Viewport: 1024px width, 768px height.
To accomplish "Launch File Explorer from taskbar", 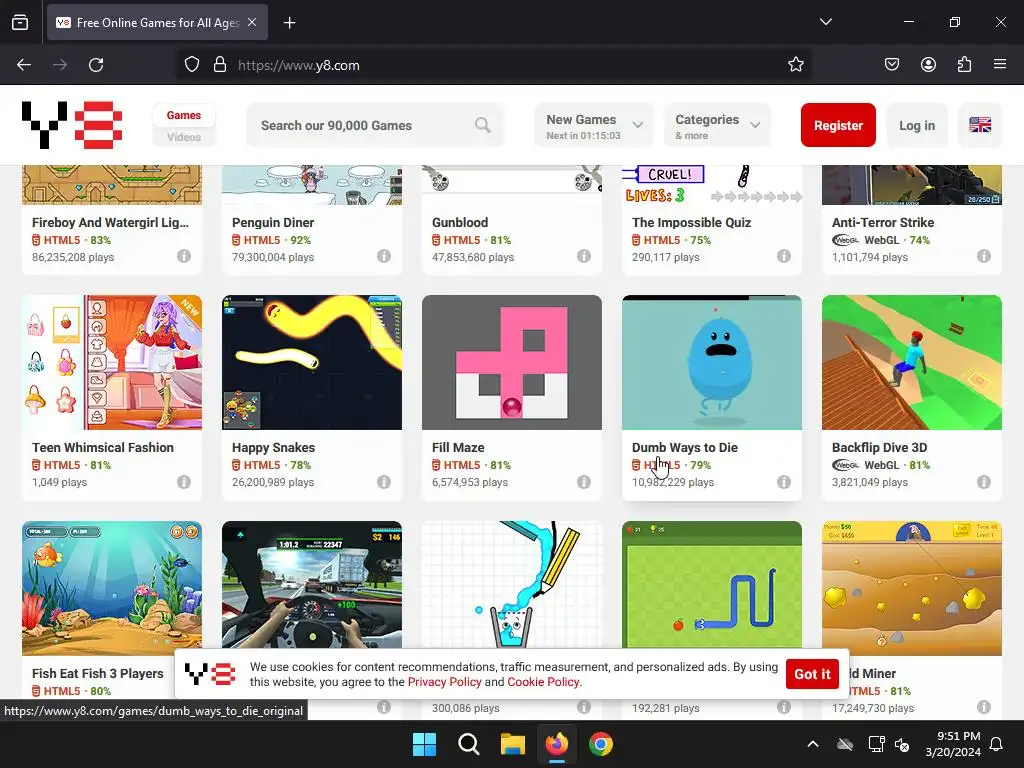I will [513, 744].
